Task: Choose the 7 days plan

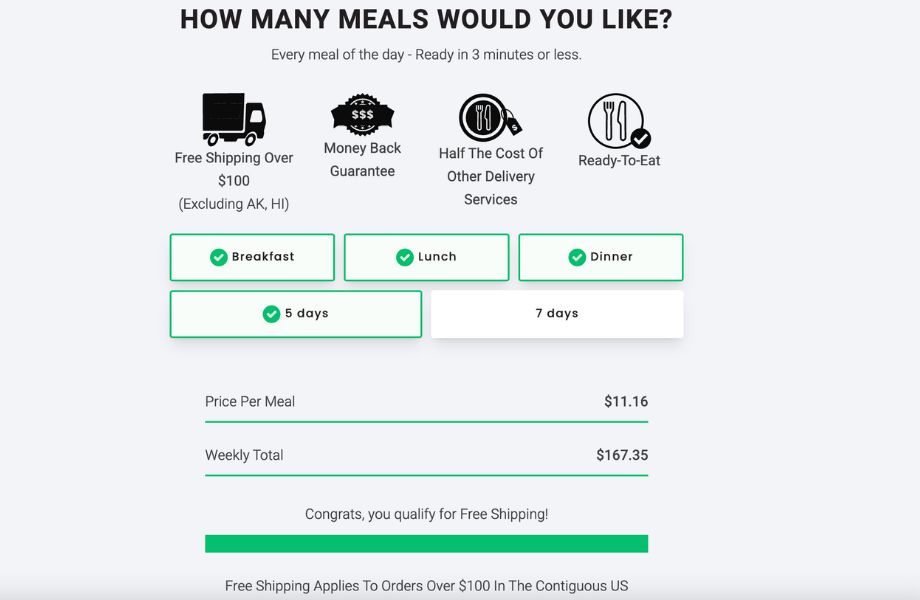Action: pyautogui.click(x=557, y=314)
